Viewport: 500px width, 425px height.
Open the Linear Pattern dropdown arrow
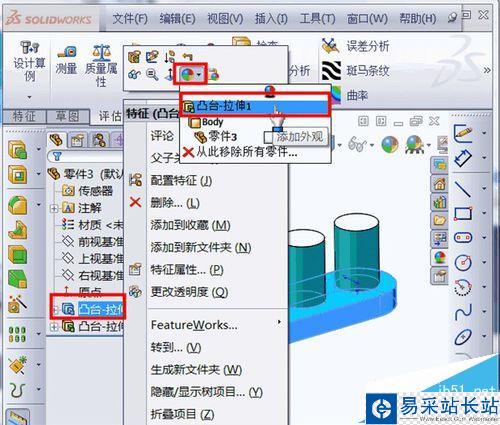[39, 334]
